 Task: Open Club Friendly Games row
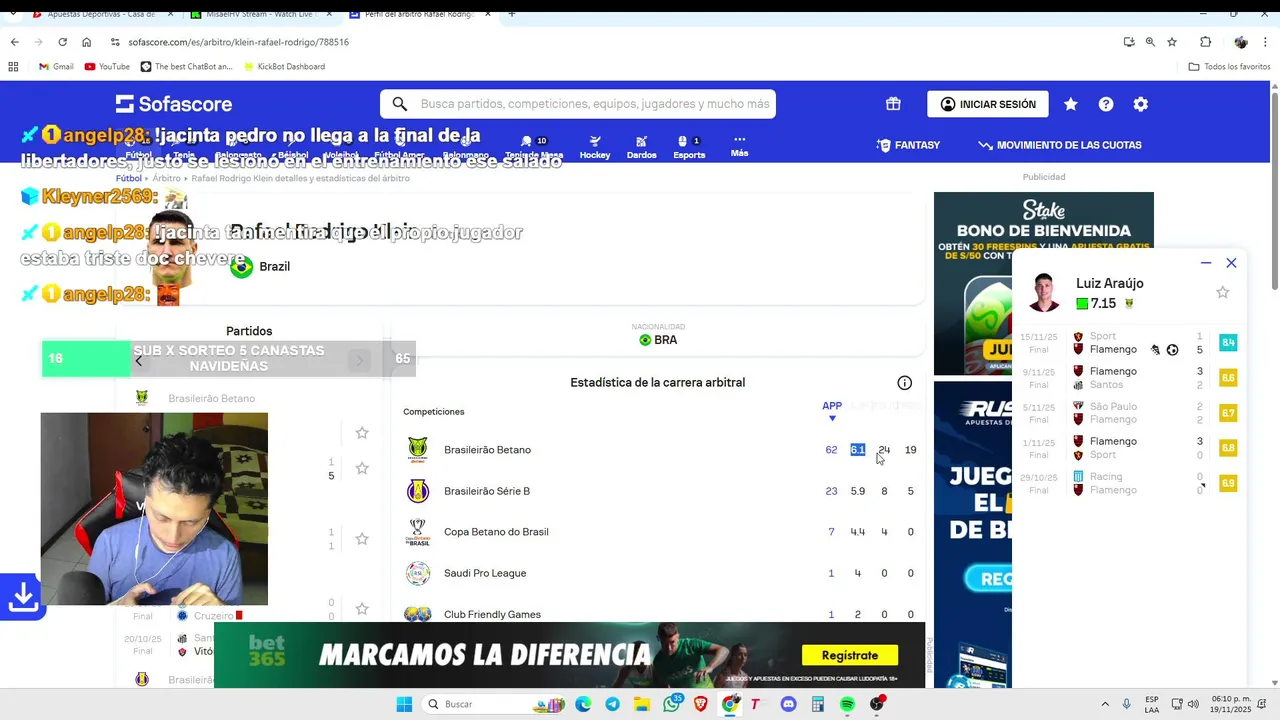pos(660,614)
